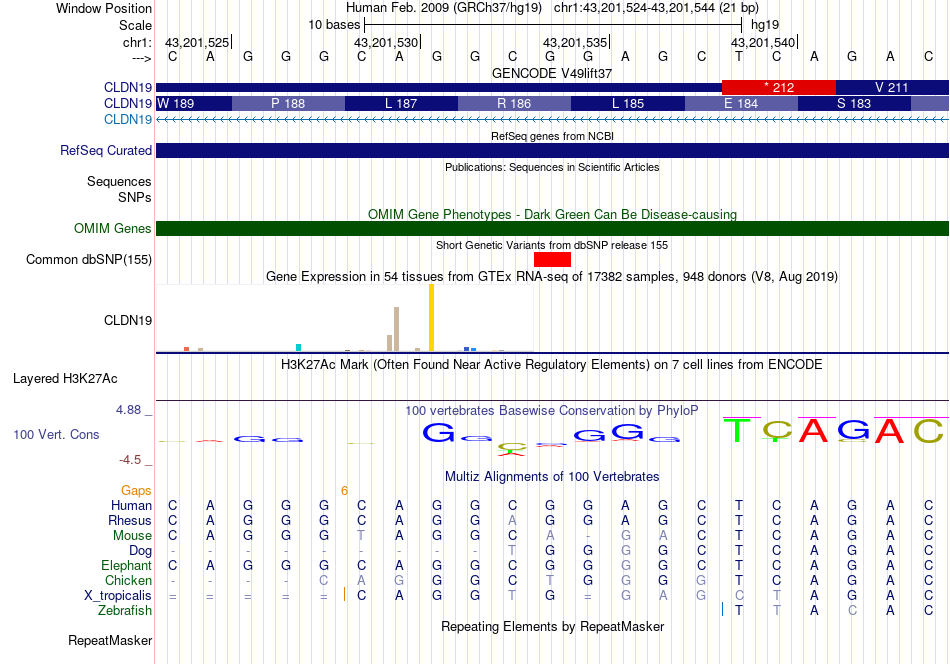Click the Elephant species label
Image resolution: width=950 pixels, height=664 pixels.
[x=127, y=565]
